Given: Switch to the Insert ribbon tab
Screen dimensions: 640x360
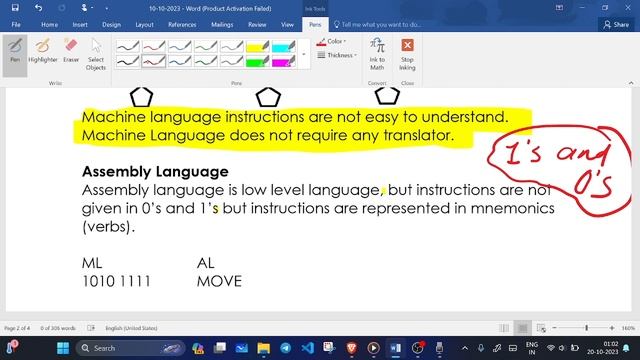Looking at the screenshot, I should coord(80,24).
